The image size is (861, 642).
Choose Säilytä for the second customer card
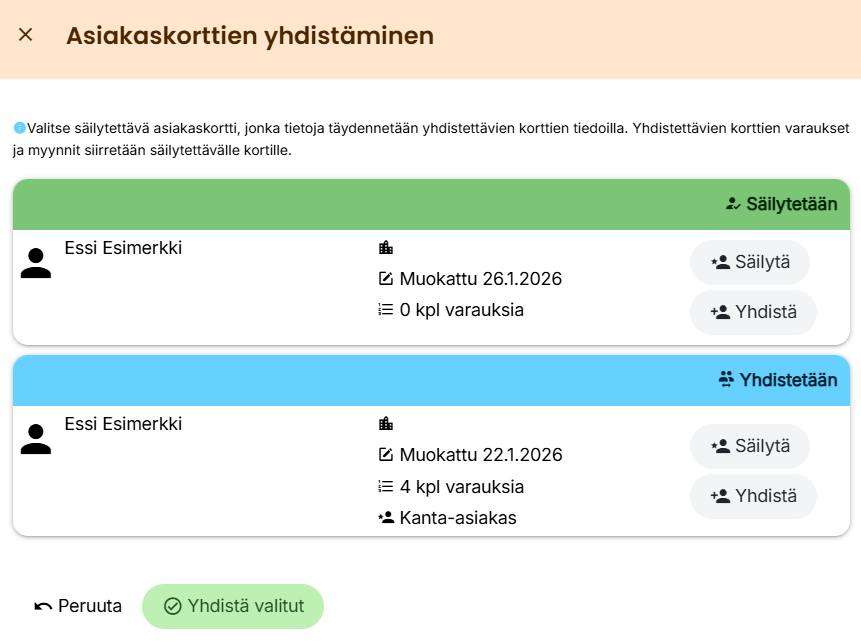click(x=750, y=446)
